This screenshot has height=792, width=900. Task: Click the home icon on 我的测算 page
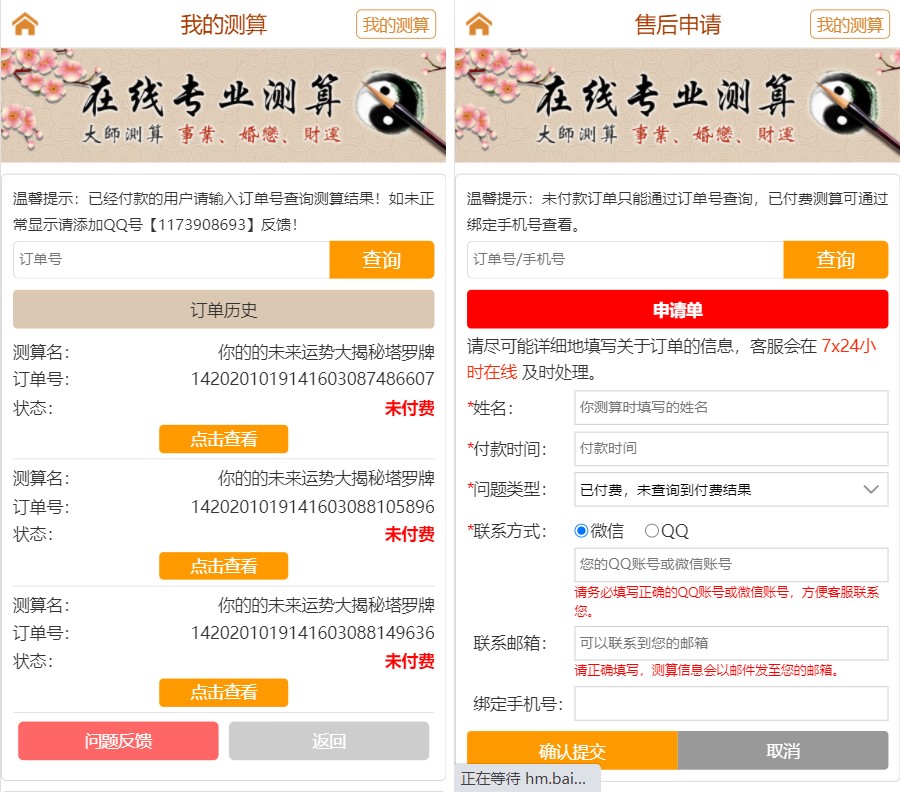click(25, 24)
